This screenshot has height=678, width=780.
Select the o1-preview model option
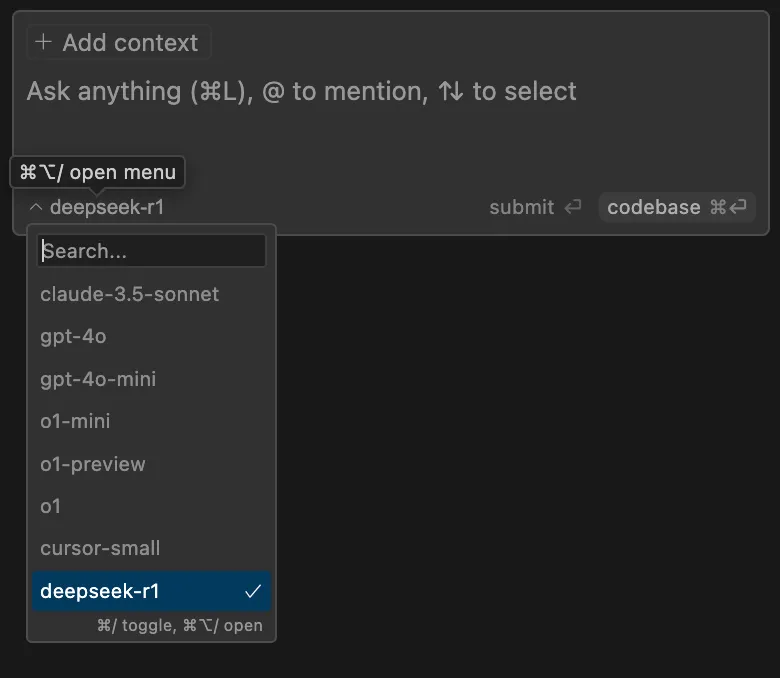(93, 464)
